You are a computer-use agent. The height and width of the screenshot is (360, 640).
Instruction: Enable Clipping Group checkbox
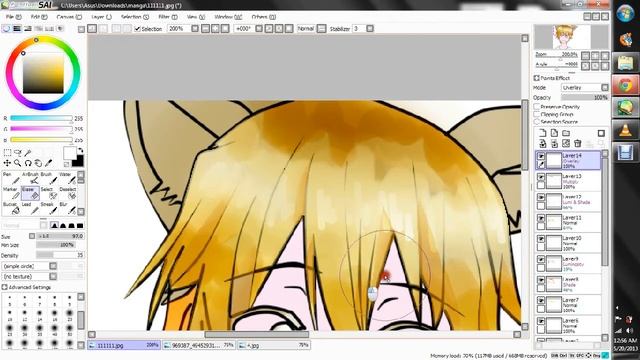[x=537, y=114]
